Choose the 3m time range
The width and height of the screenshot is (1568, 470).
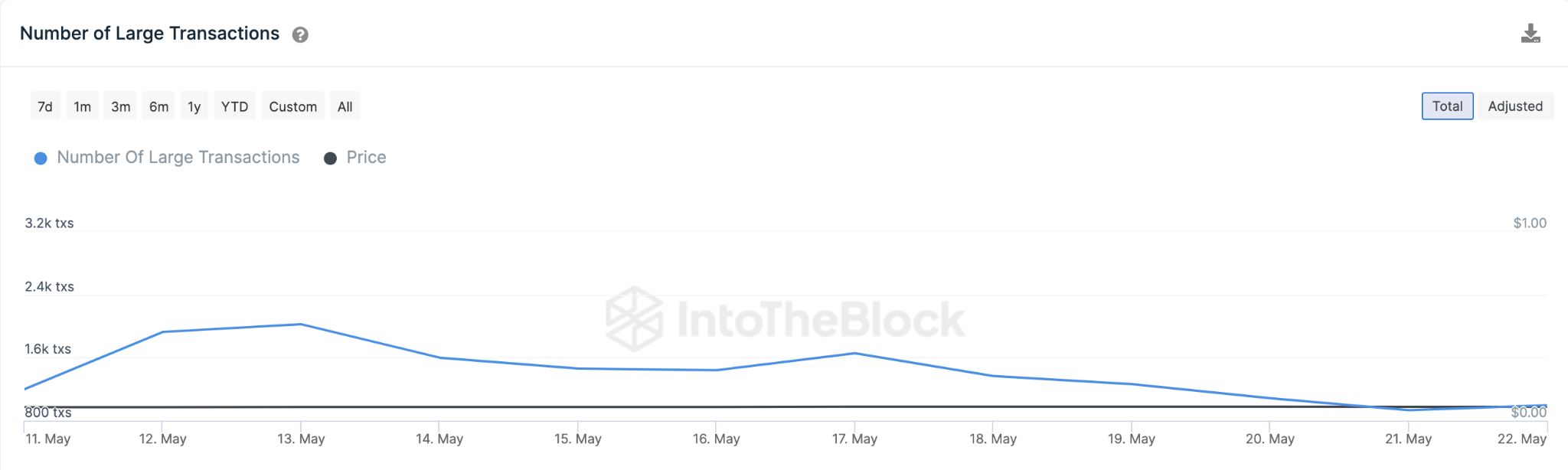point(120,106)
